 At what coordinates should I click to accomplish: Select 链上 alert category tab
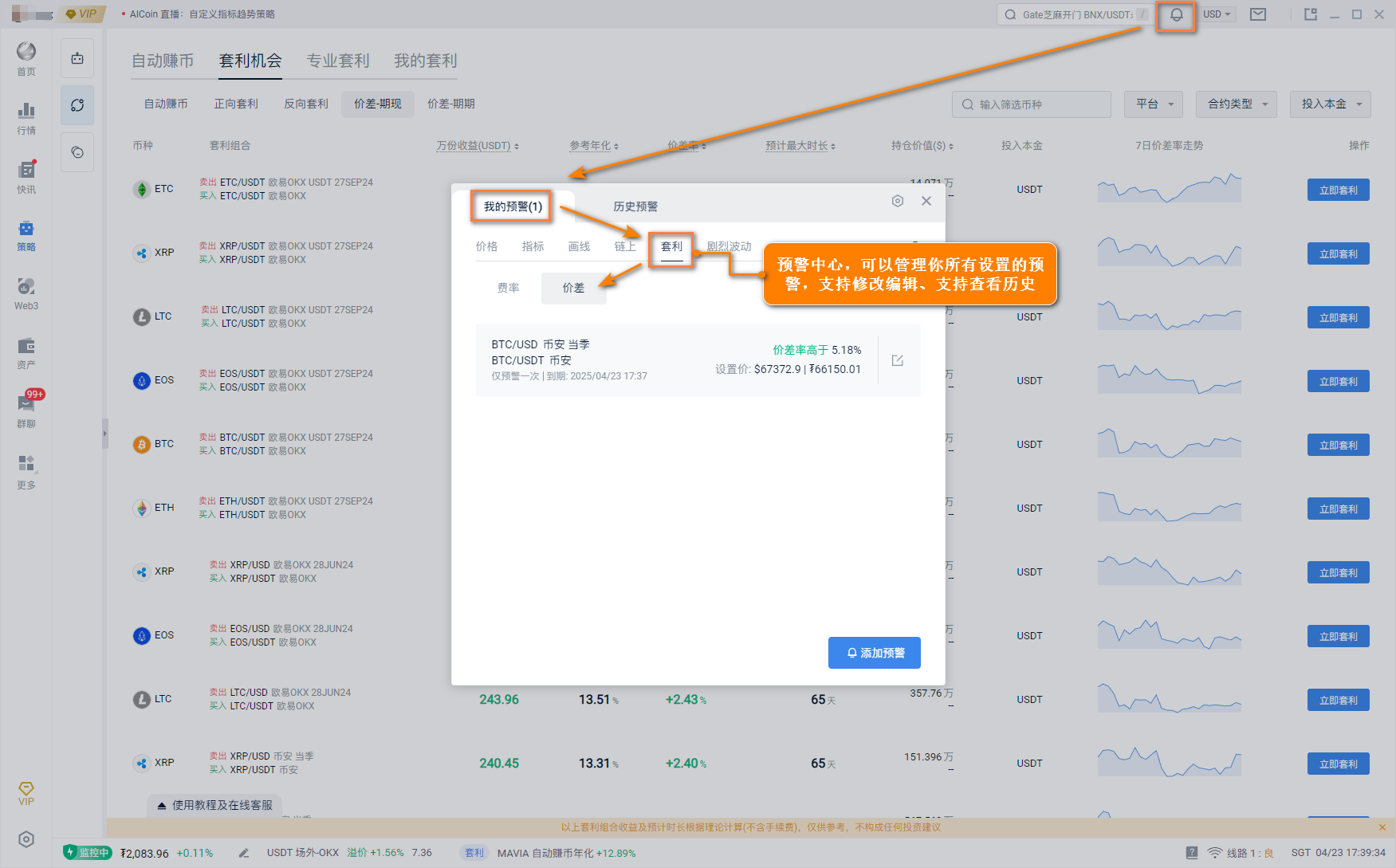point(625,246)
